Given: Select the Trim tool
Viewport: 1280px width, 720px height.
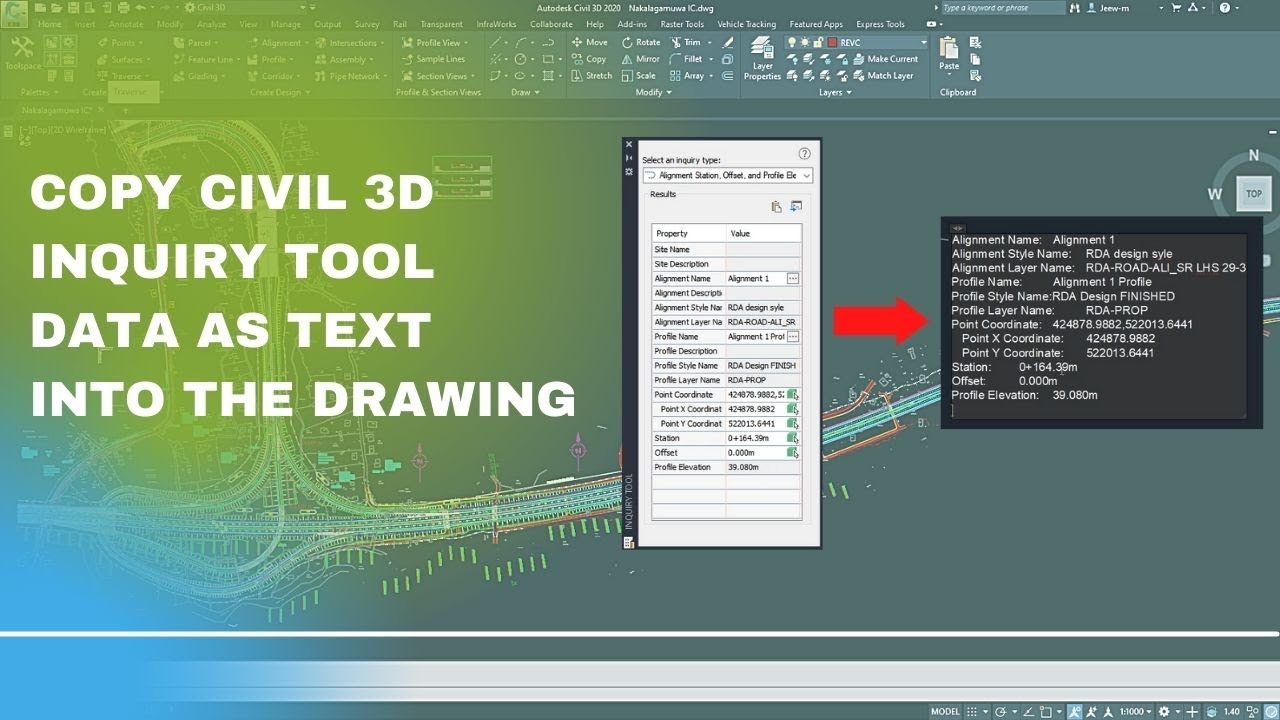Looking at the screenshot, I should pos(685,42).
